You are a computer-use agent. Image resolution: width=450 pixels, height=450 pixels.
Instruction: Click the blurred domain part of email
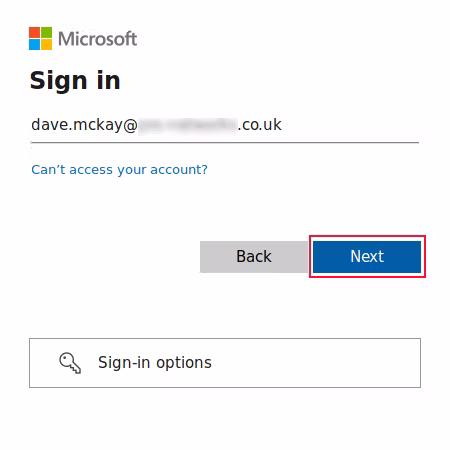coord(188,126)
